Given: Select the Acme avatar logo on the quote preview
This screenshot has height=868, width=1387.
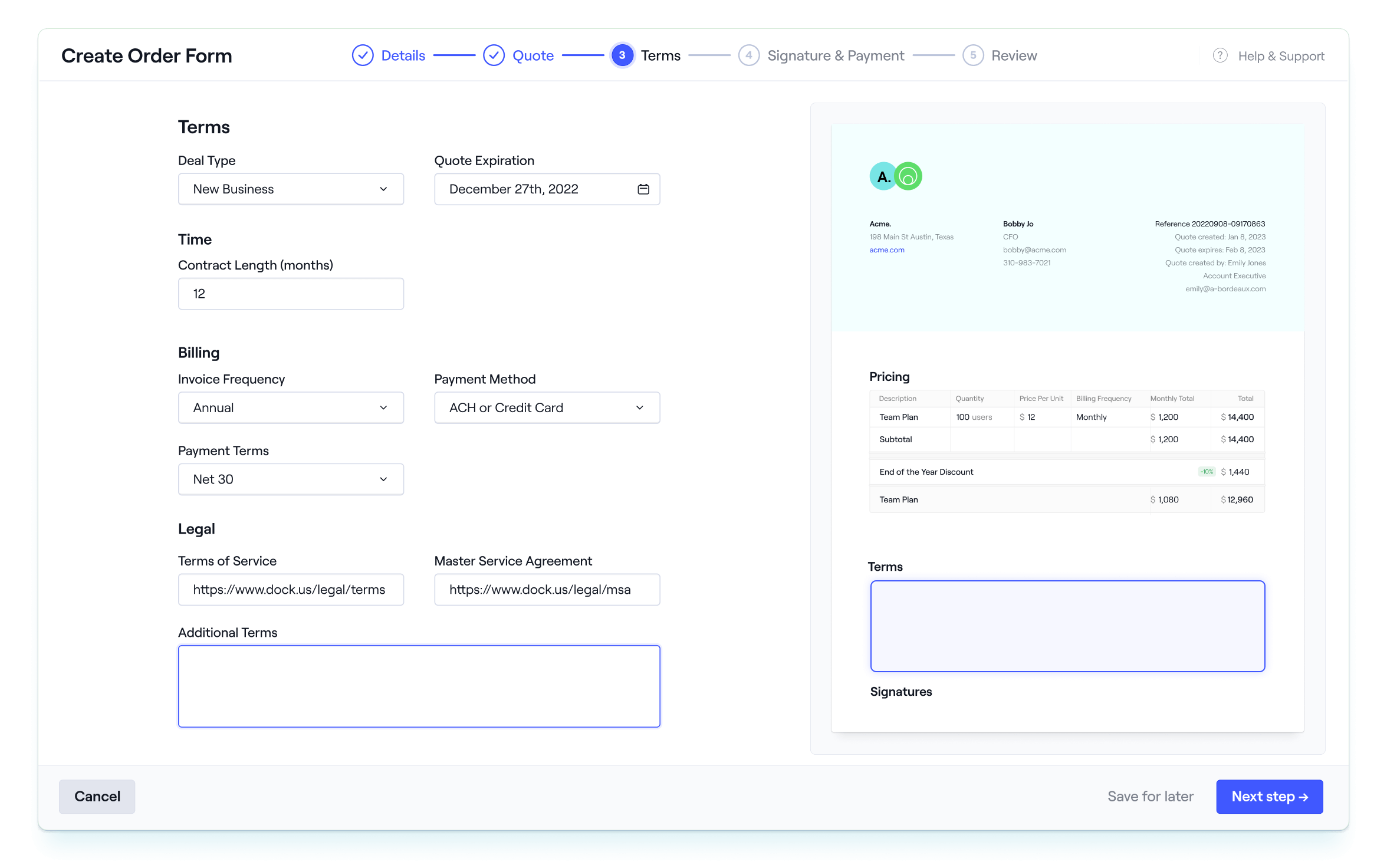Looking at the screenshot, I should 882,176.
